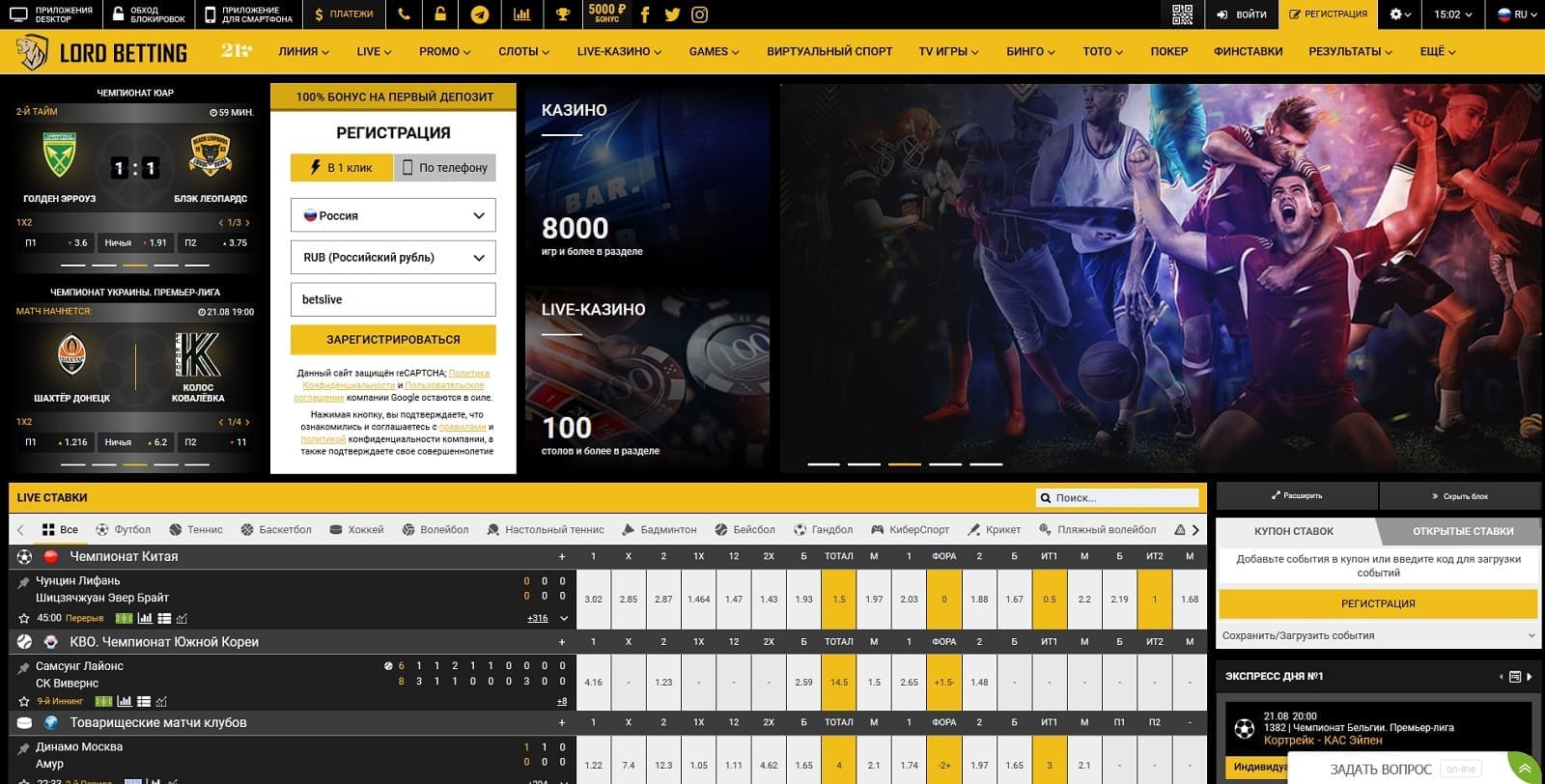Add Самсунг Лайонс match to favorites star
Screen dimensions: 1545x784
pyautogui.click(x=24, y=702)
